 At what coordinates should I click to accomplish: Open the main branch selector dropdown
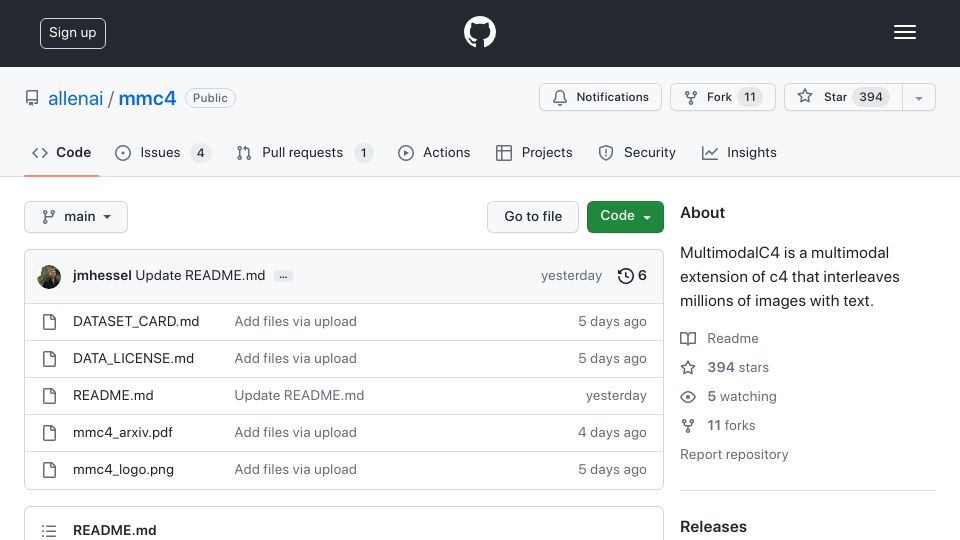tap(76, 217)
